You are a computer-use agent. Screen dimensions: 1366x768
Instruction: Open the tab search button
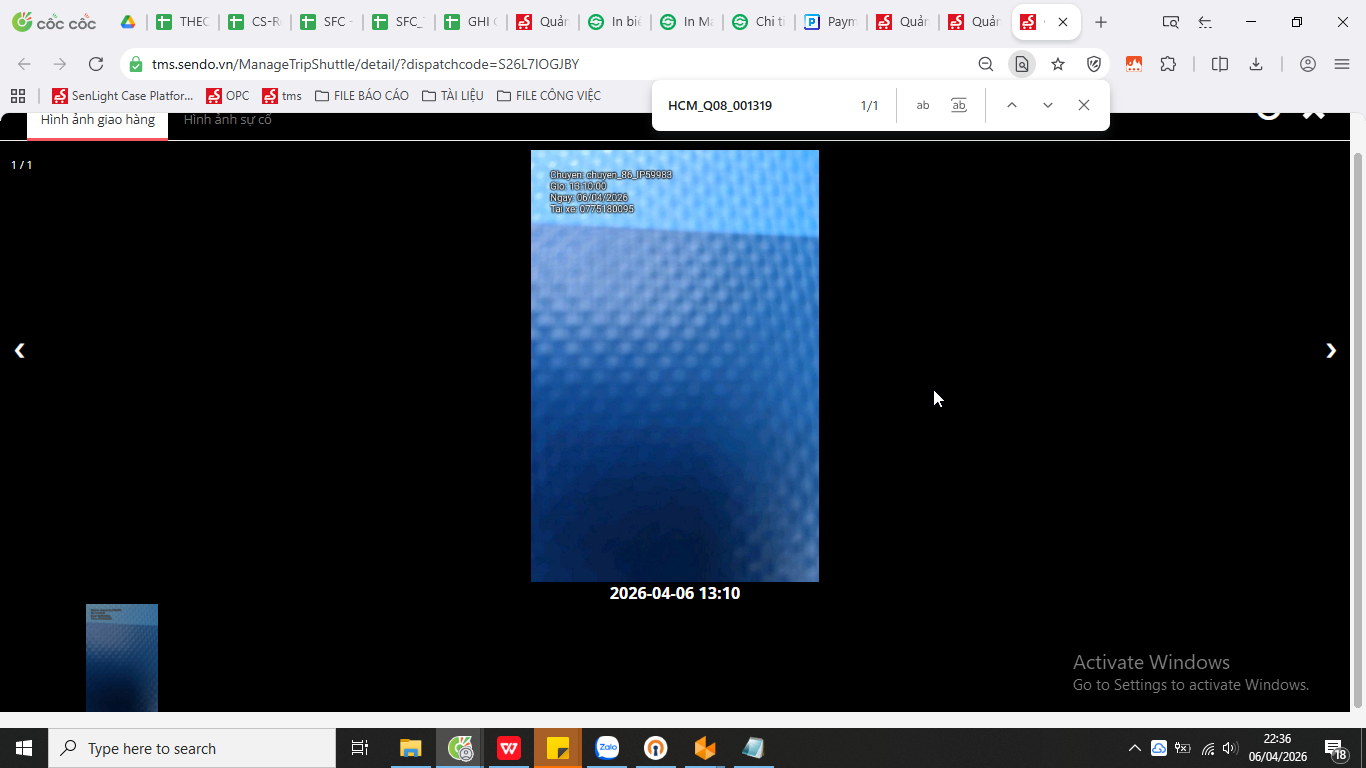(1170, 22)
